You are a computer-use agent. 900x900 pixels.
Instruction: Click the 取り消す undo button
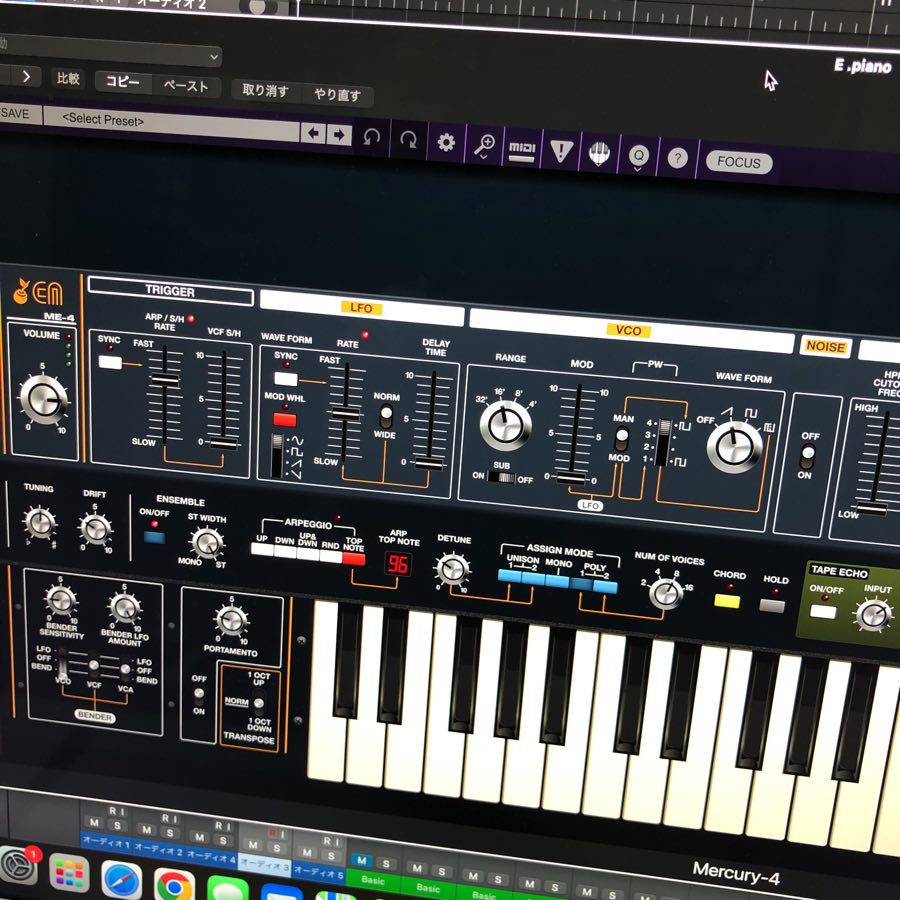pyautogui.click(x=265, y=90)
